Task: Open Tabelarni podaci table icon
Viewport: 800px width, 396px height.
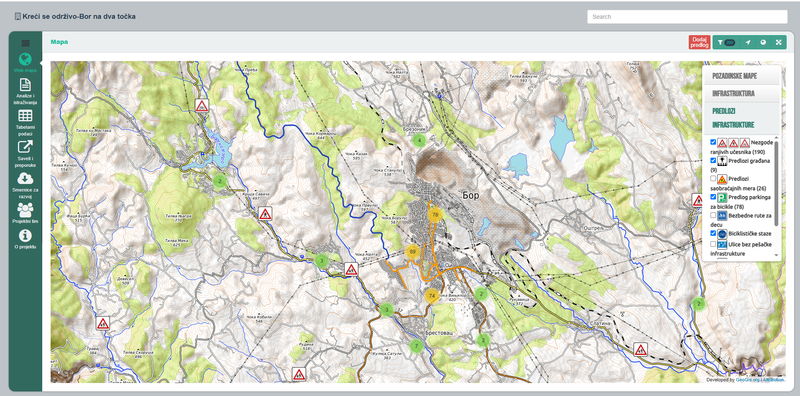Action: click(25, 116)
